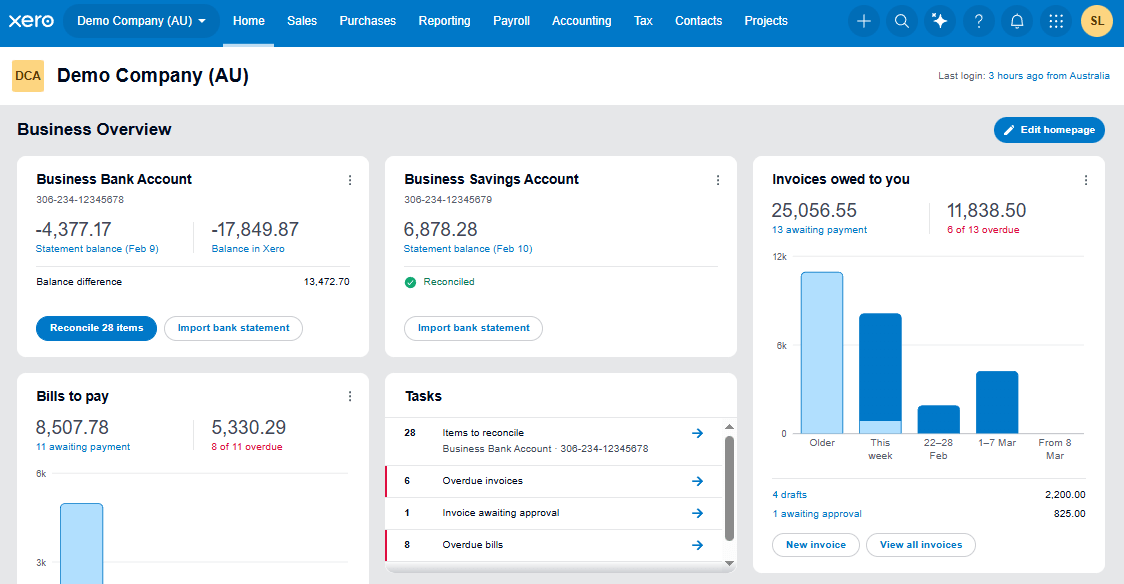
Task: Open the Reporting menu
Action: coord(444,21)
